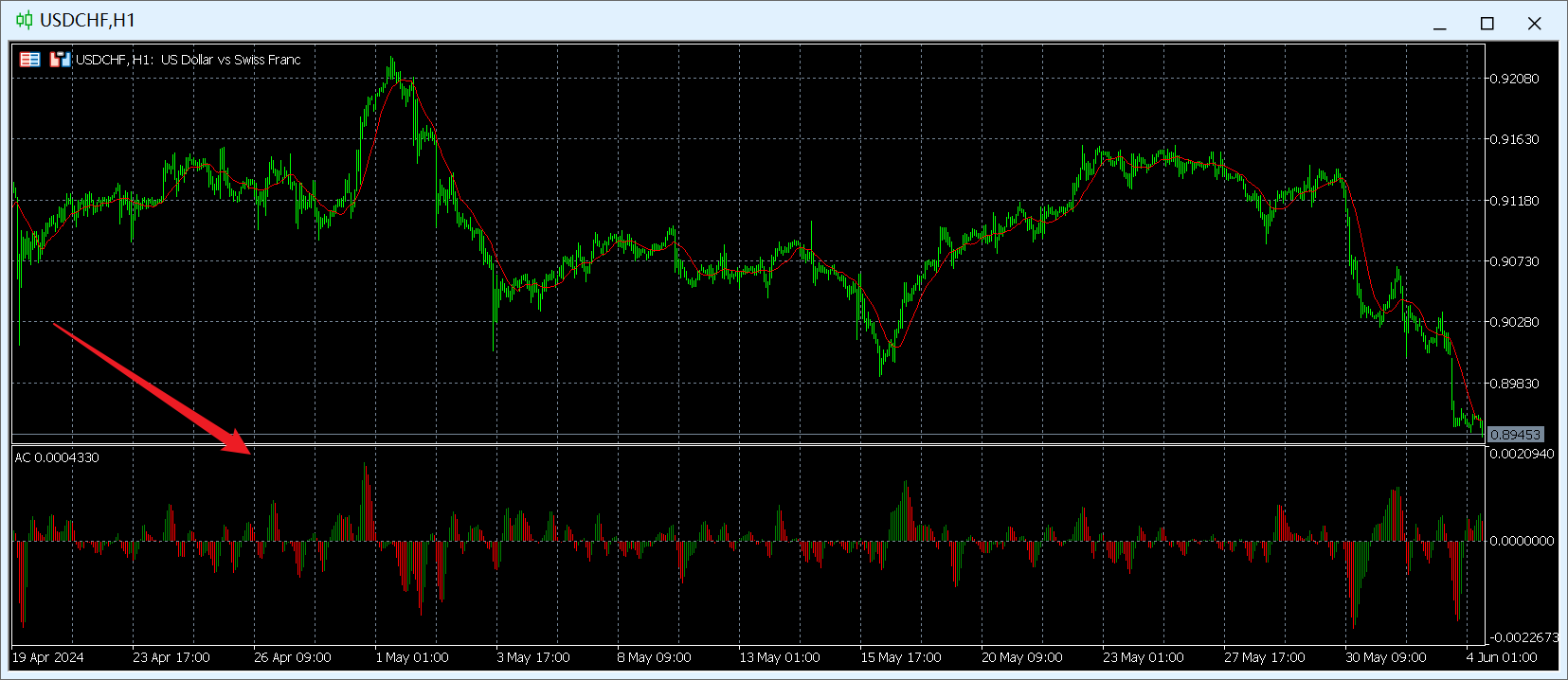Click the 1 May 01:00 time label

[x=412, y=657]
